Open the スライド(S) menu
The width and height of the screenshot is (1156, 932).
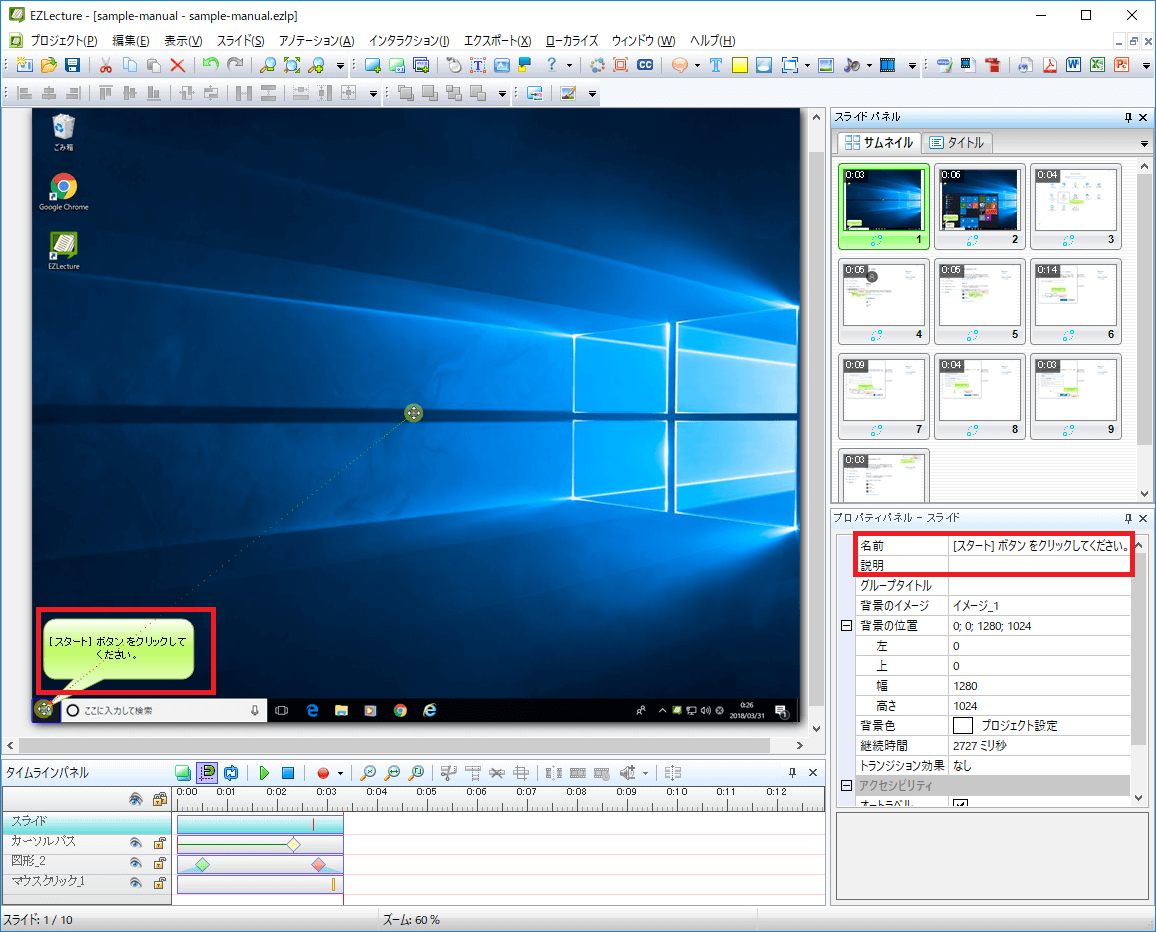(x=240, y=41)
